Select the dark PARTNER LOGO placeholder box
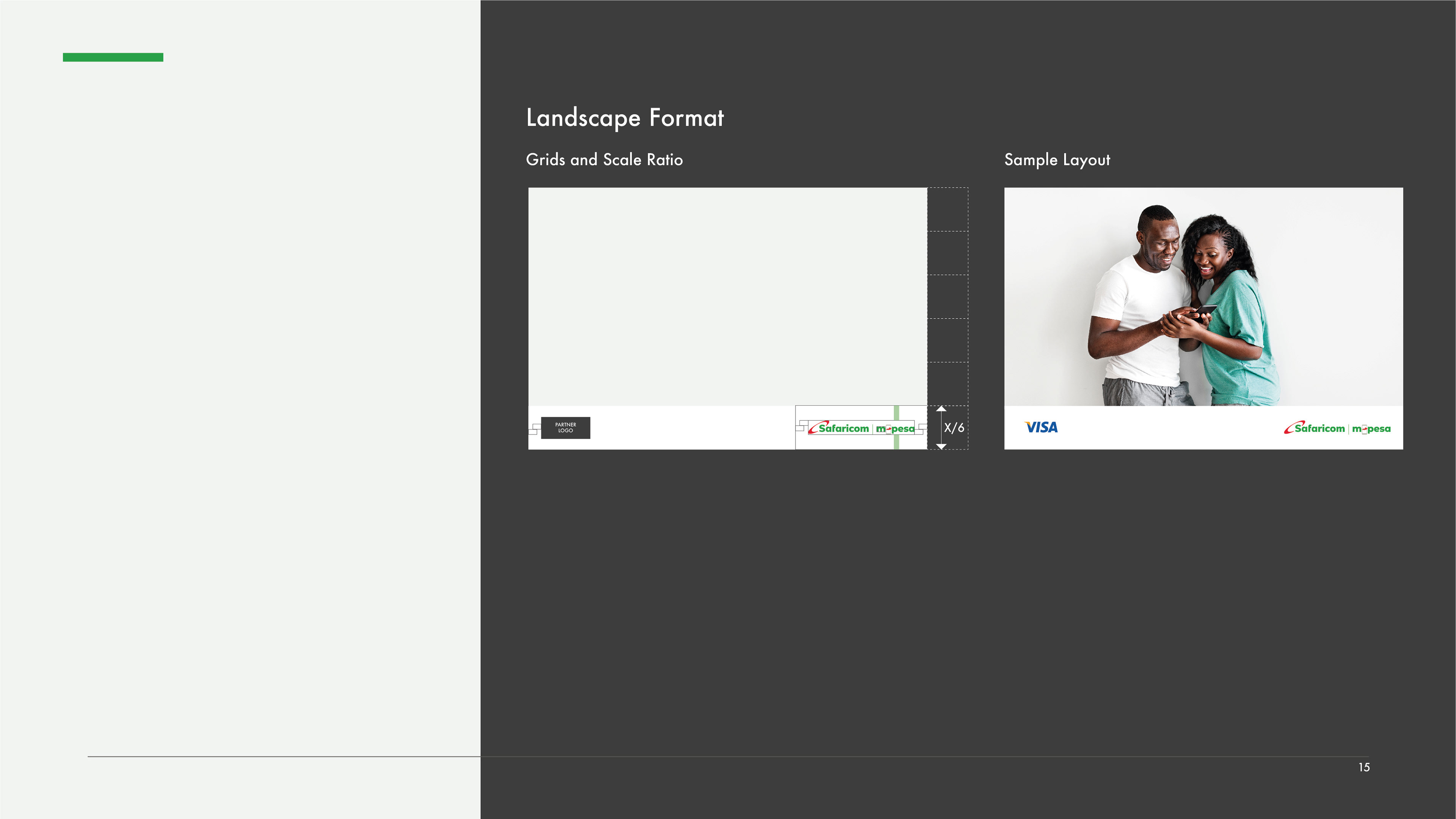 565,428
